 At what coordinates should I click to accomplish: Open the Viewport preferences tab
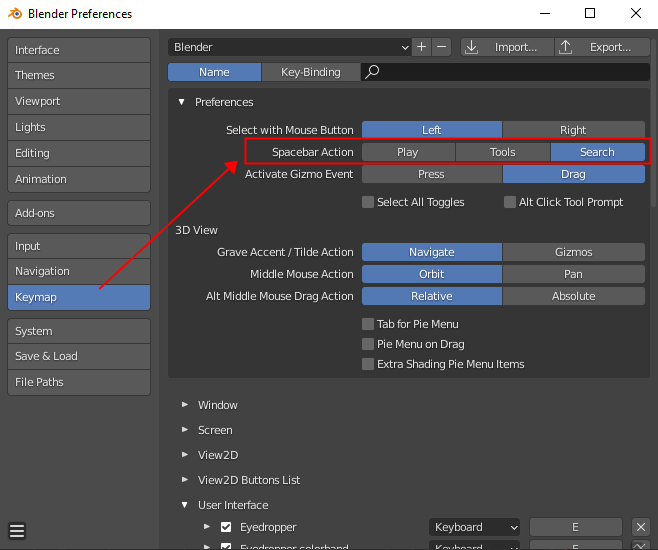(x=79, y=101)
